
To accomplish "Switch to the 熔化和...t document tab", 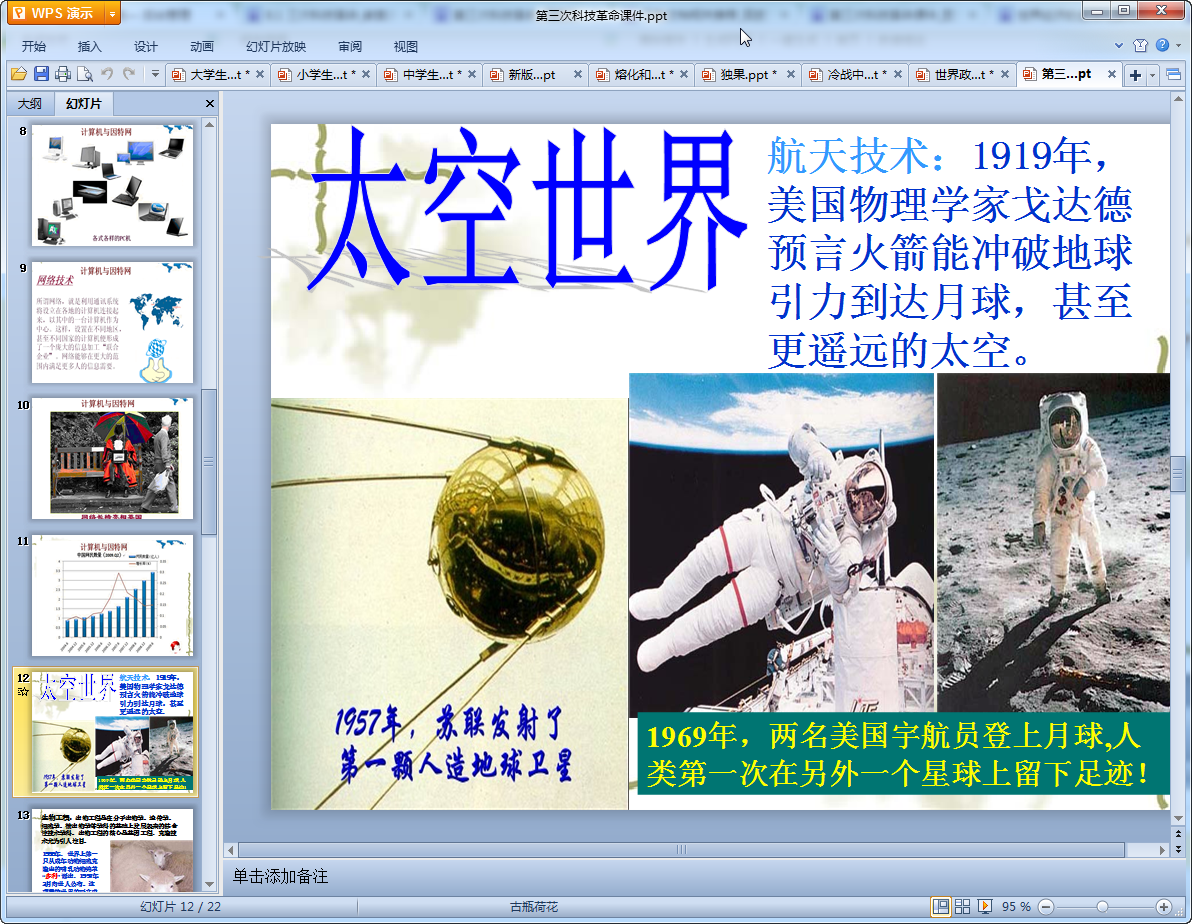I will point(636,75).
